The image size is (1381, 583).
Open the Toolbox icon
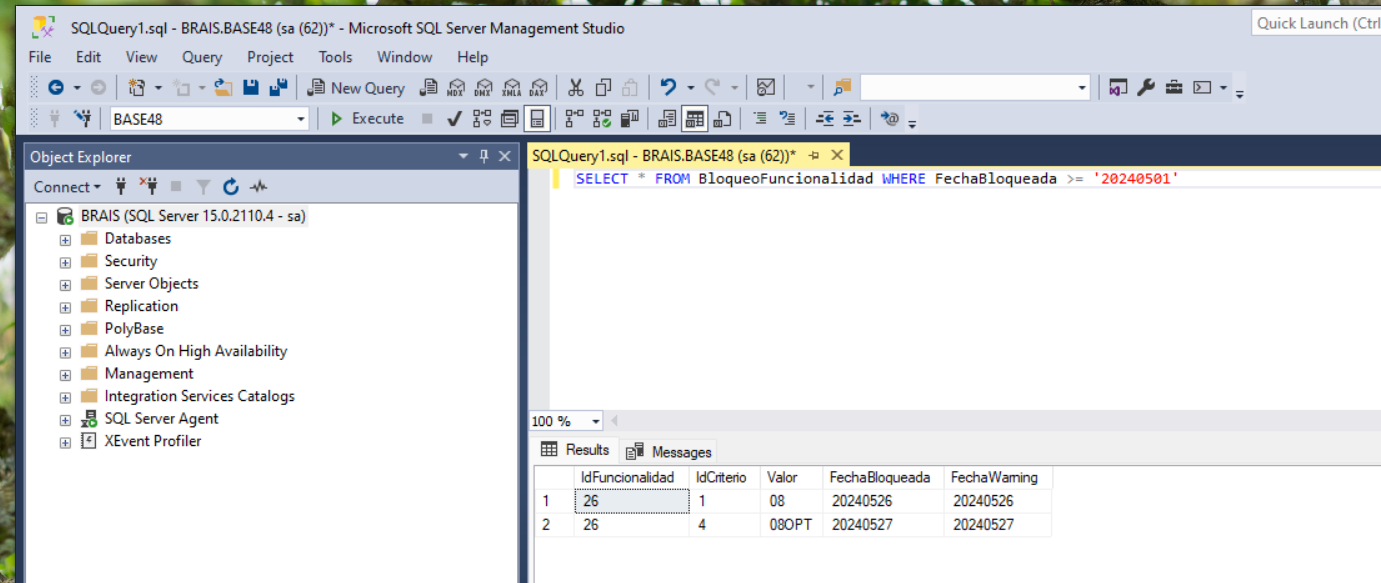tap(1174, 88)
